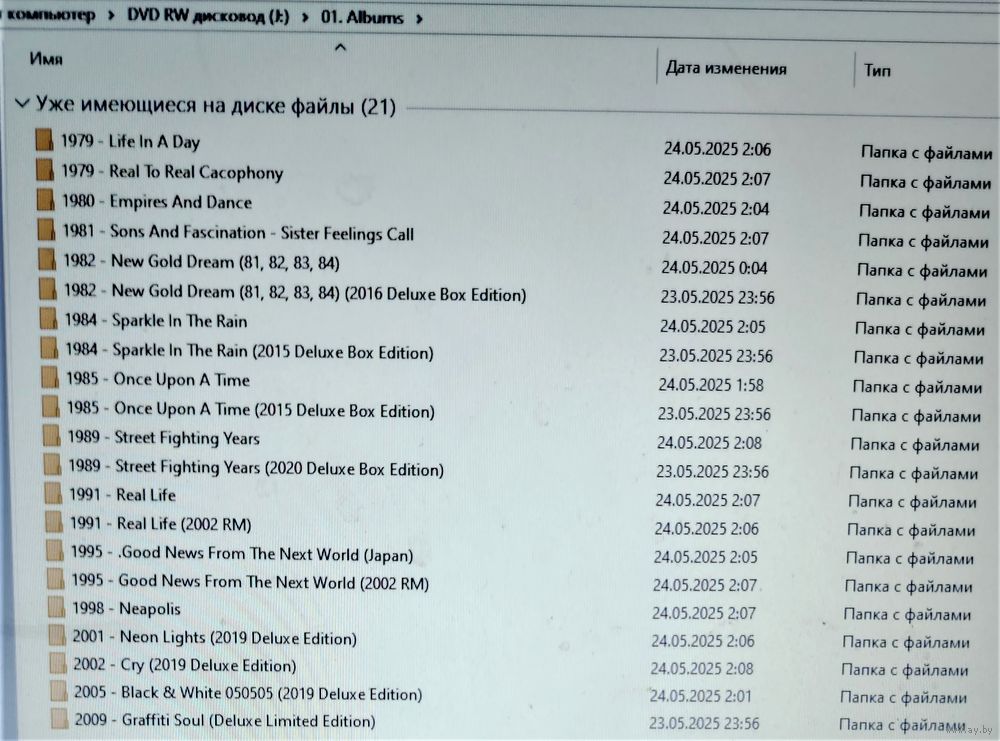Sort by Тип column header
1000x741 pixels.
pyautogui.click(x=877, y=70)
